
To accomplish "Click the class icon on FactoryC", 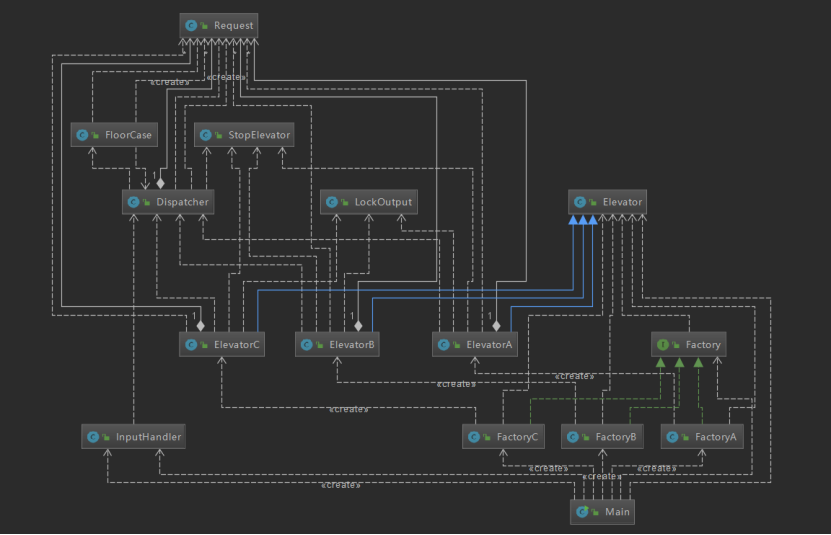I will point(474,437).
